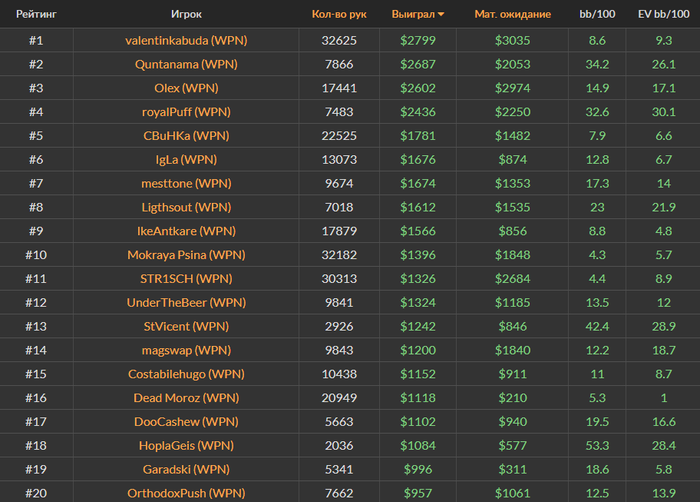Select player Olex (WPN)
Screen dimensions: 700x502
coord(186,89)
